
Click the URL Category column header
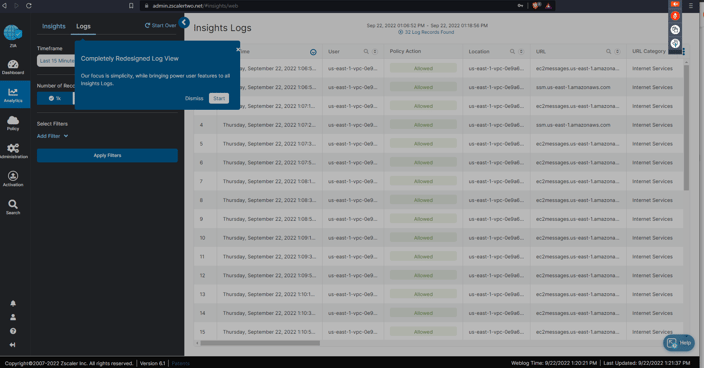click(x=649, y=51)
